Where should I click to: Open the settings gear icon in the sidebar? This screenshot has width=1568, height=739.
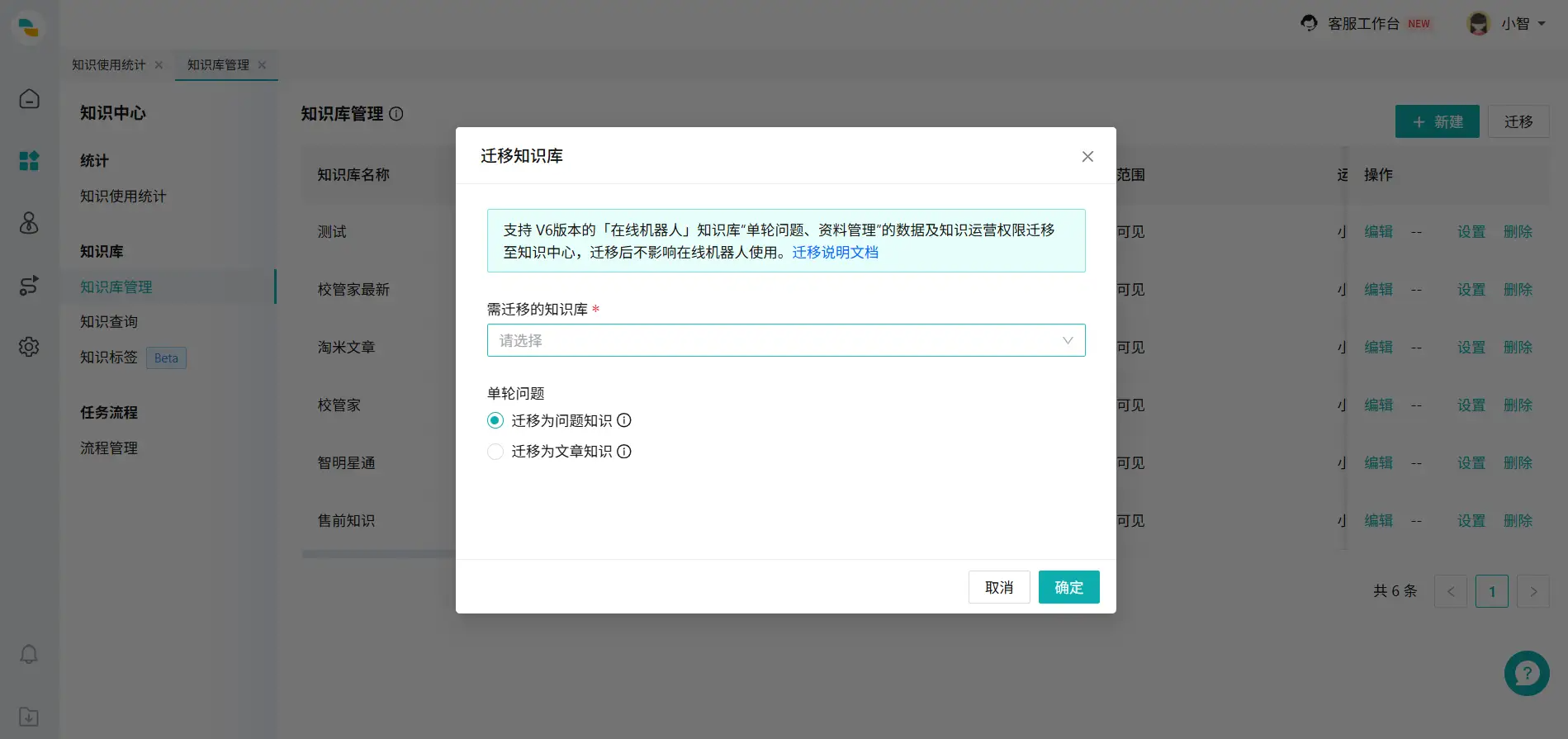[29, 347]
